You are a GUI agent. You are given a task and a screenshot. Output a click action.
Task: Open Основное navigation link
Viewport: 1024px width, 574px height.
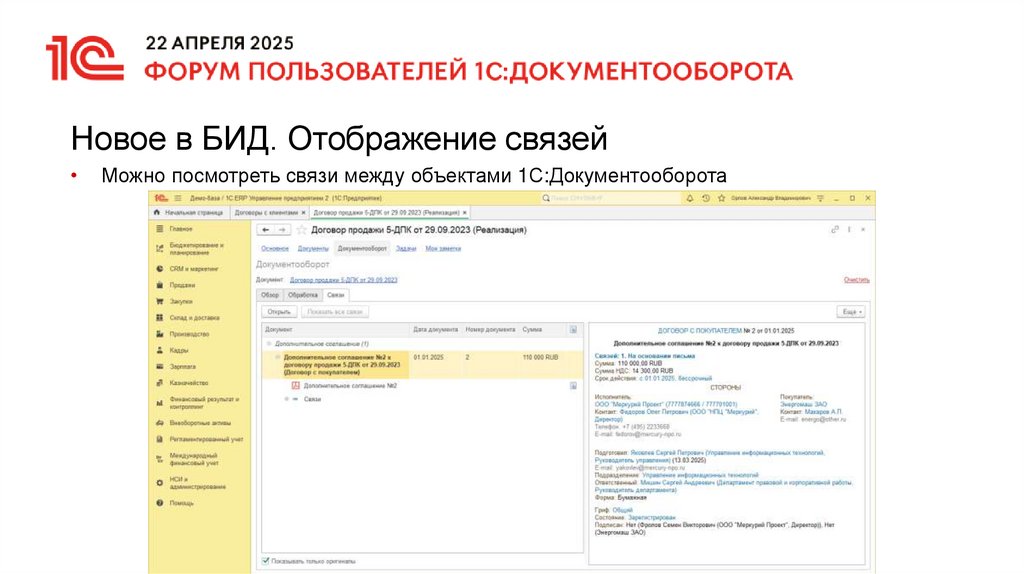275,249
